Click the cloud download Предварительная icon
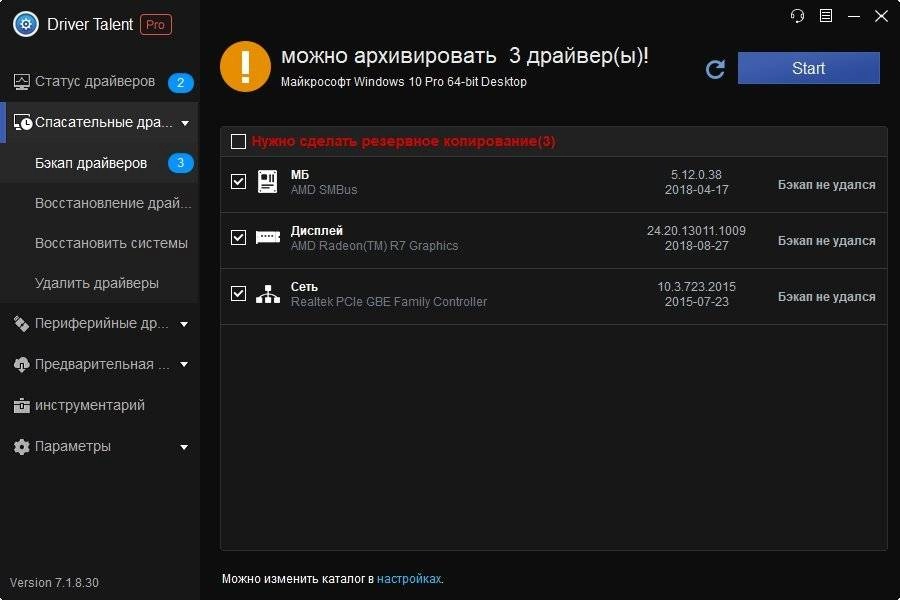This screenshot has width=900, height=600. [x=21, y=365]
